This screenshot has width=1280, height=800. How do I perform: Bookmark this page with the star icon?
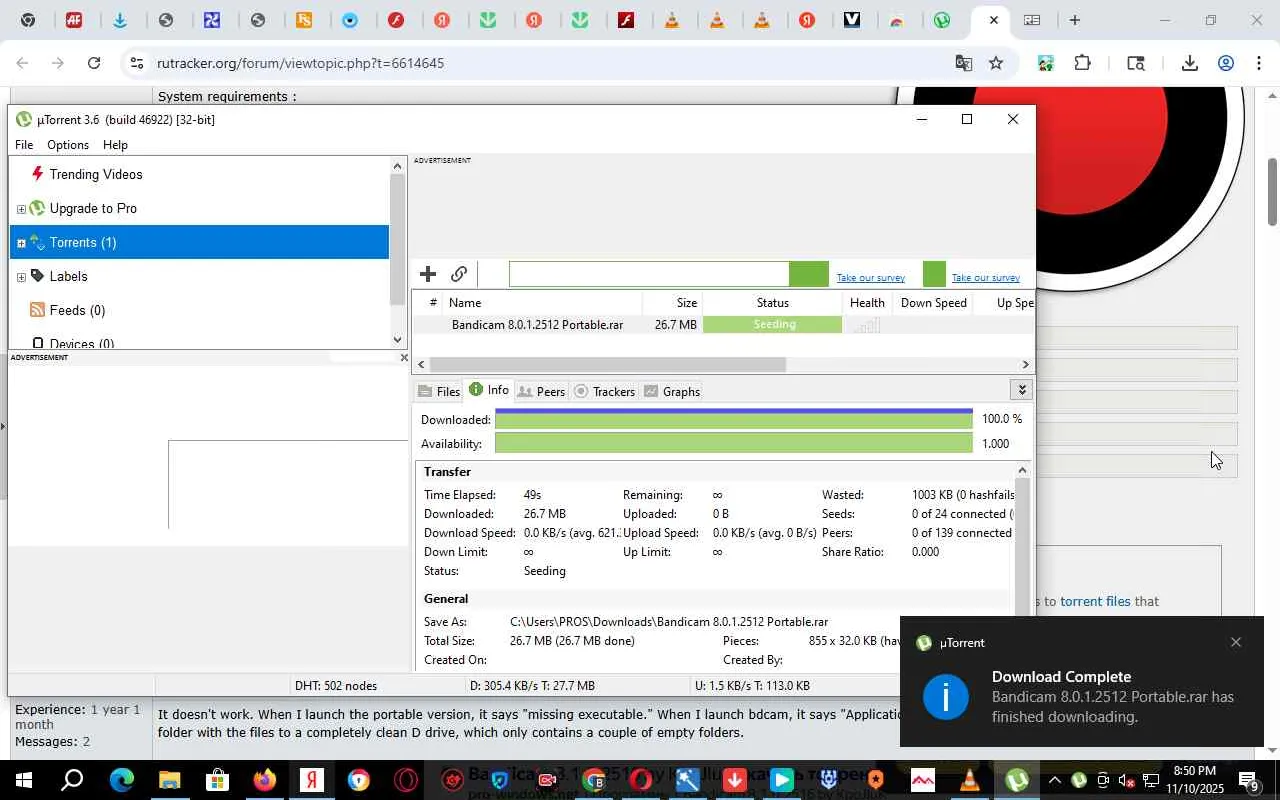click(996, 63)
